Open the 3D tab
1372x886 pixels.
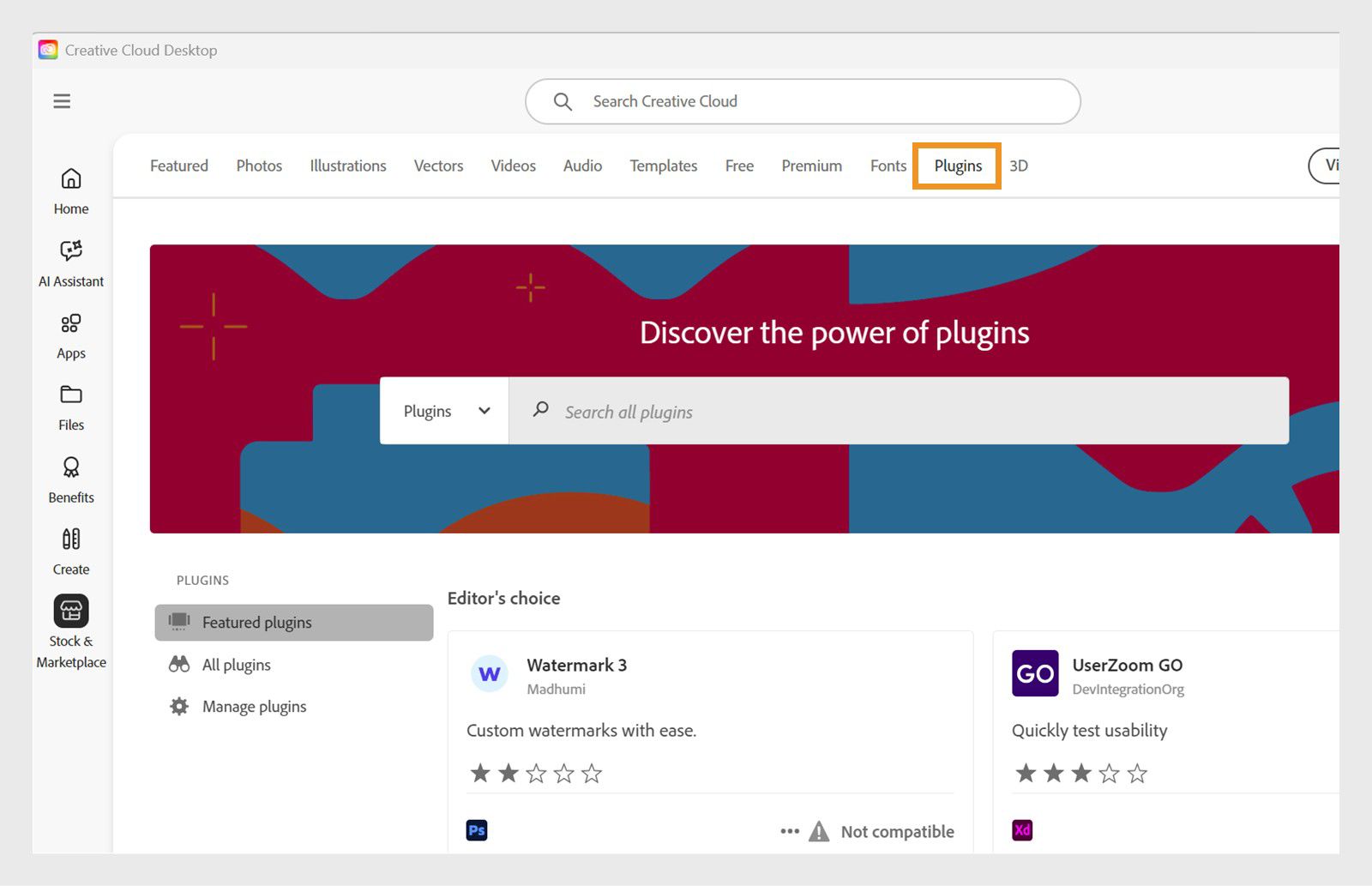(x=1019, y=166)
